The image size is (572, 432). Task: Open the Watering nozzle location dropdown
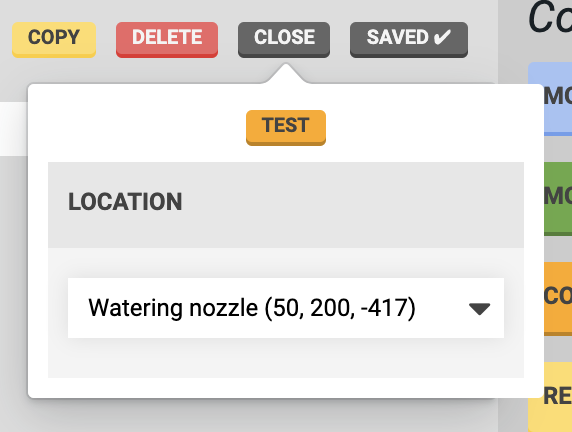click(286, 308)
